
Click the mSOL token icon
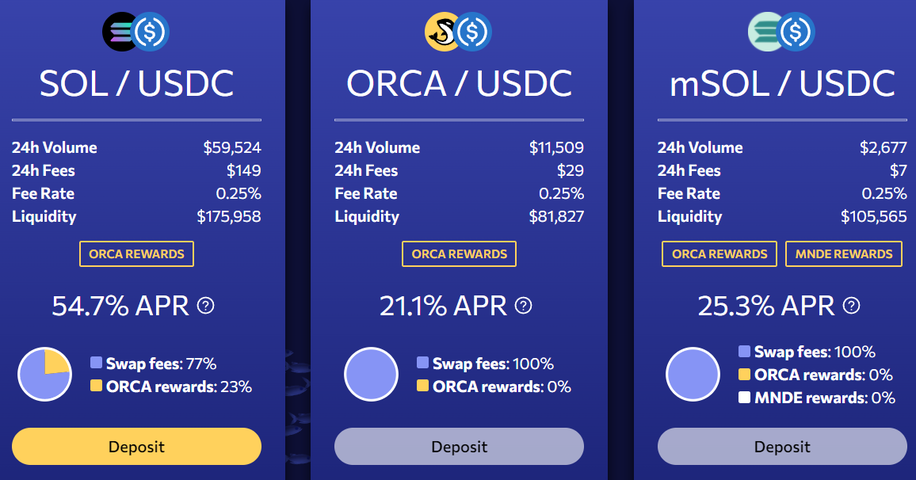pyautogui.click(x=764, y=32)
